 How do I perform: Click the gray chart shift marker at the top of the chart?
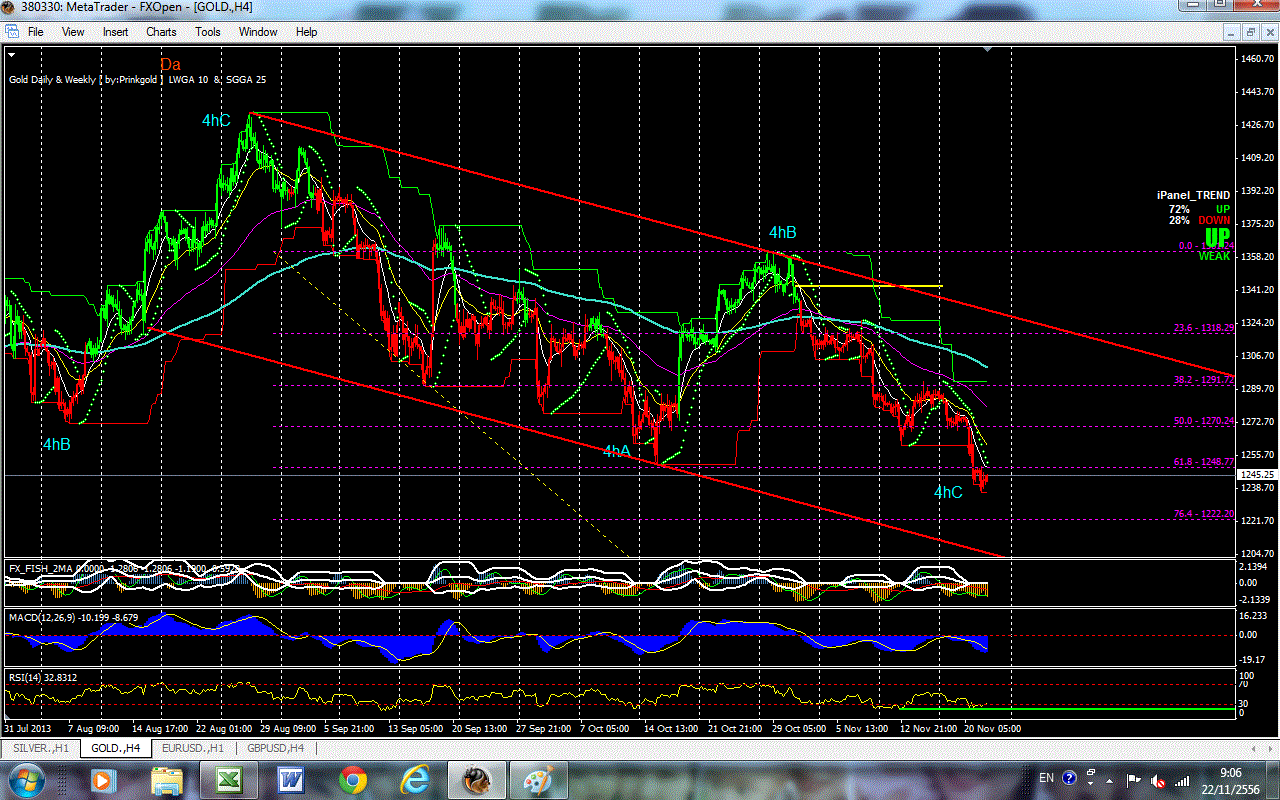coord(987,51)
